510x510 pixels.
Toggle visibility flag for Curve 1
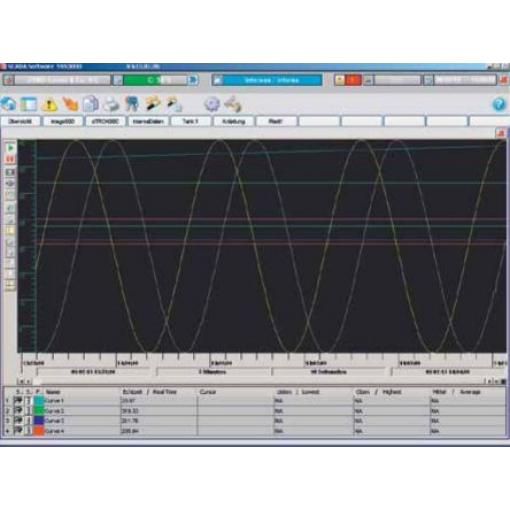click(18, 400)
